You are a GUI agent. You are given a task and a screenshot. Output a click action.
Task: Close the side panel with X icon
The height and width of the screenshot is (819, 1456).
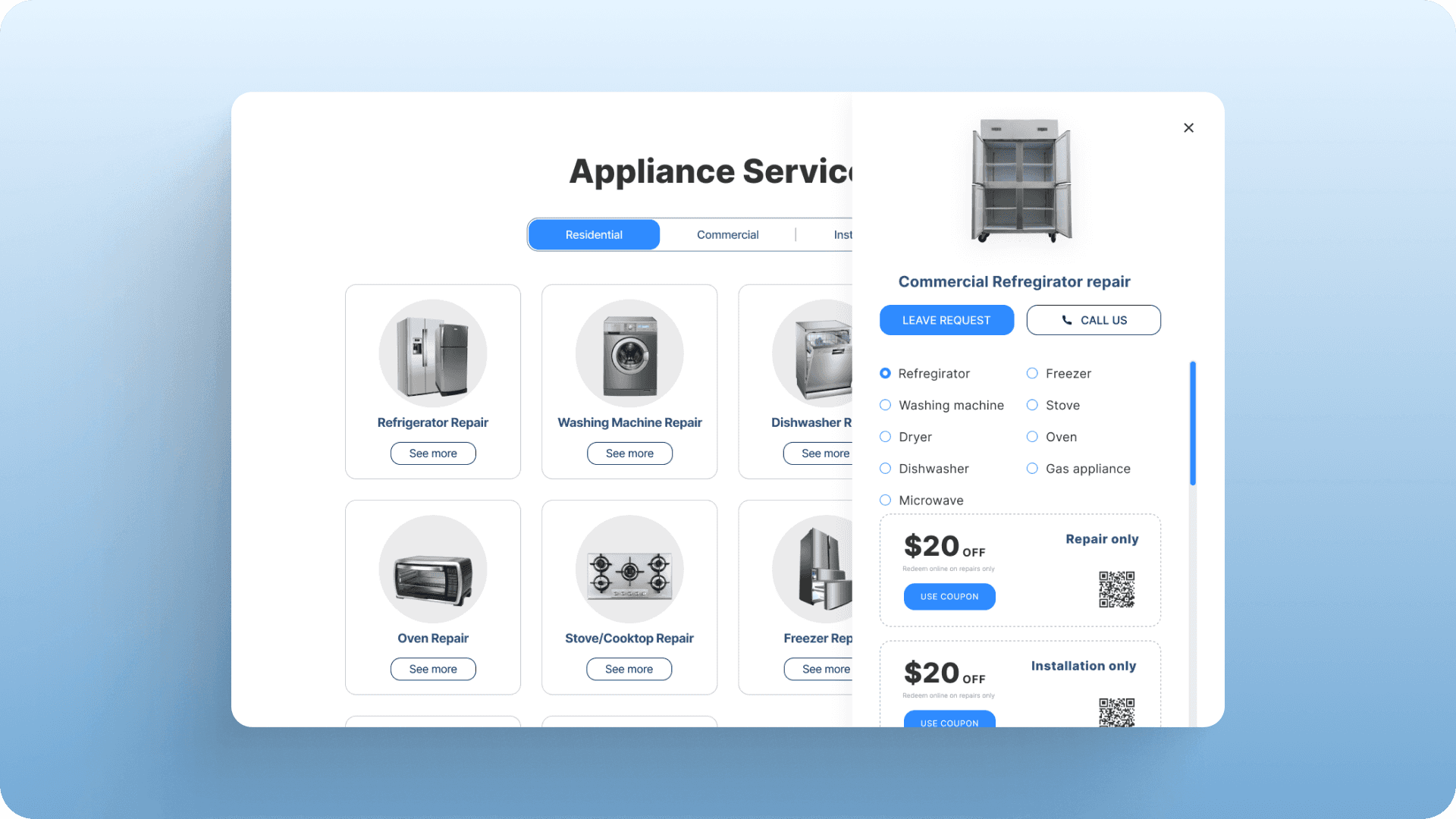pos(1188,128)
